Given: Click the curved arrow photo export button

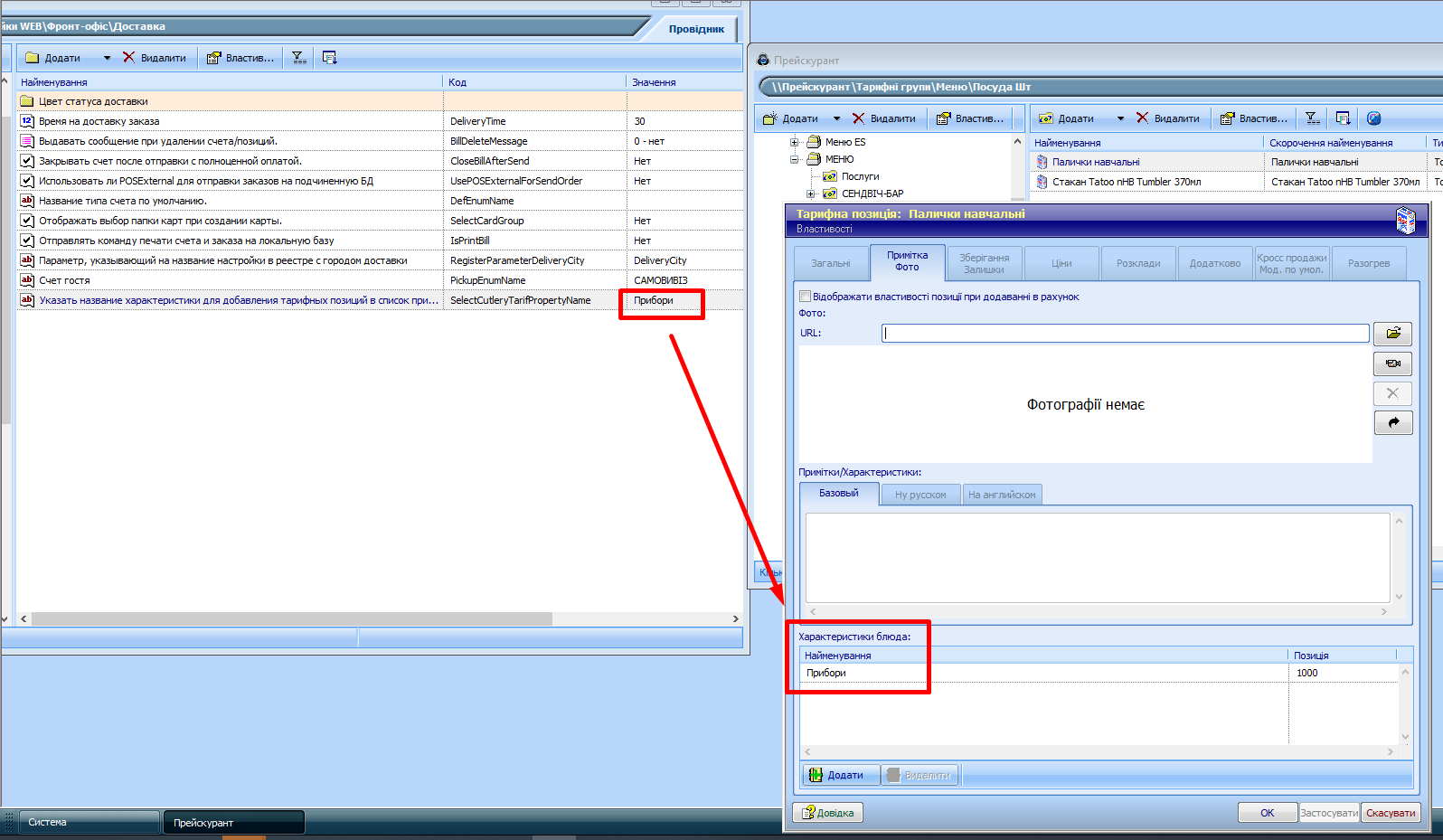Looking at the screenshot, I should click(1392, 422).
